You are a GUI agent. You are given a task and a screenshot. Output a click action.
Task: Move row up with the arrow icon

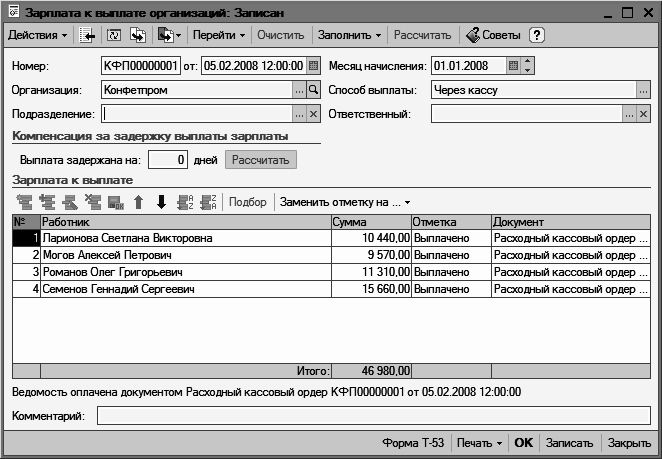[138, 202]
